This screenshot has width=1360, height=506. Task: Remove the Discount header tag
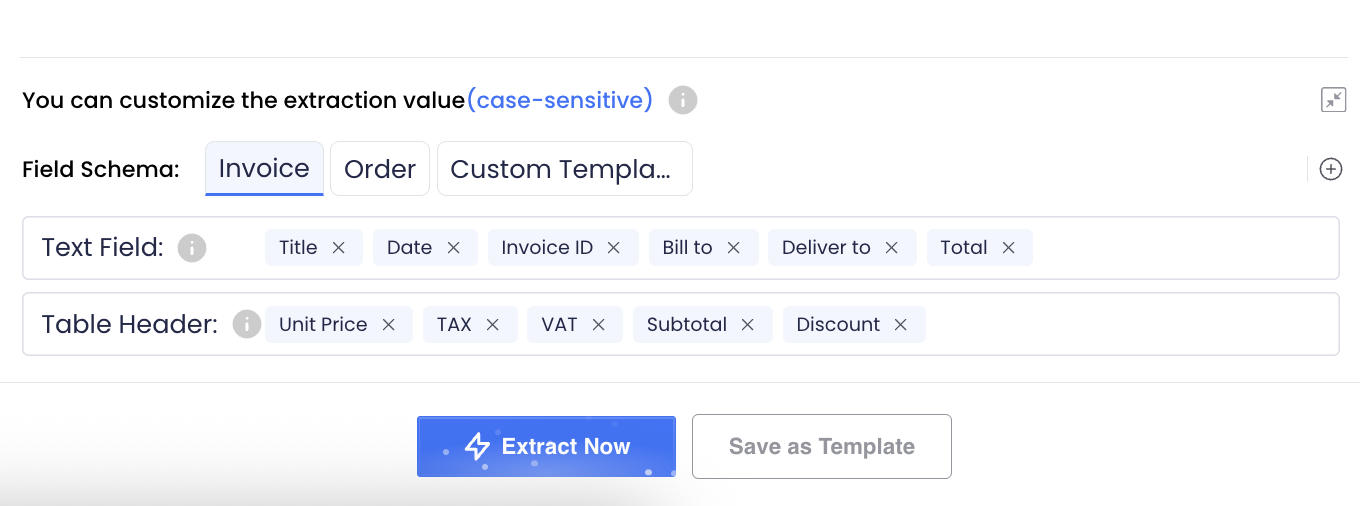pyautogui.click(x=901, y=325)
